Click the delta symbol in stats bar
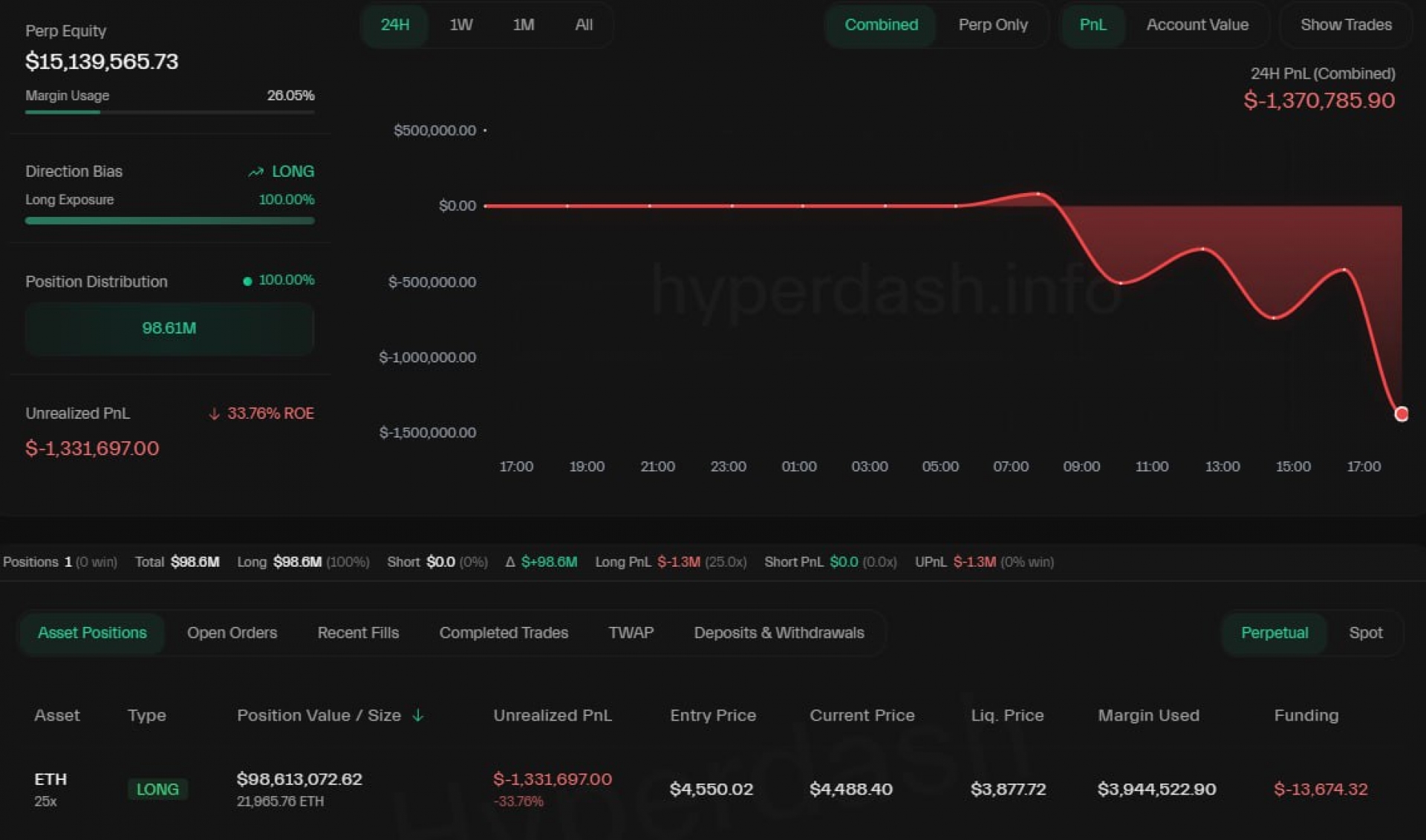The width and height of the screenshot is (1426, 840). point(510,562)
